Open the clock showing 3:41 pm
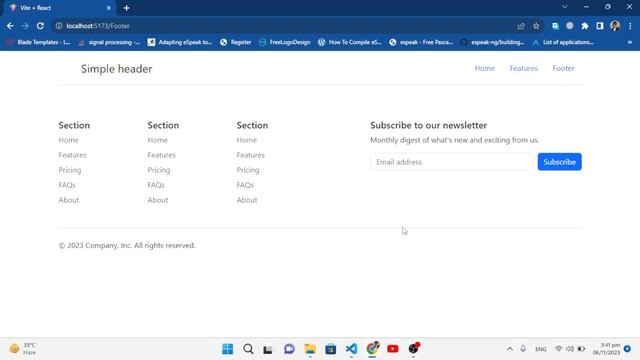 (x=606, y=349)
